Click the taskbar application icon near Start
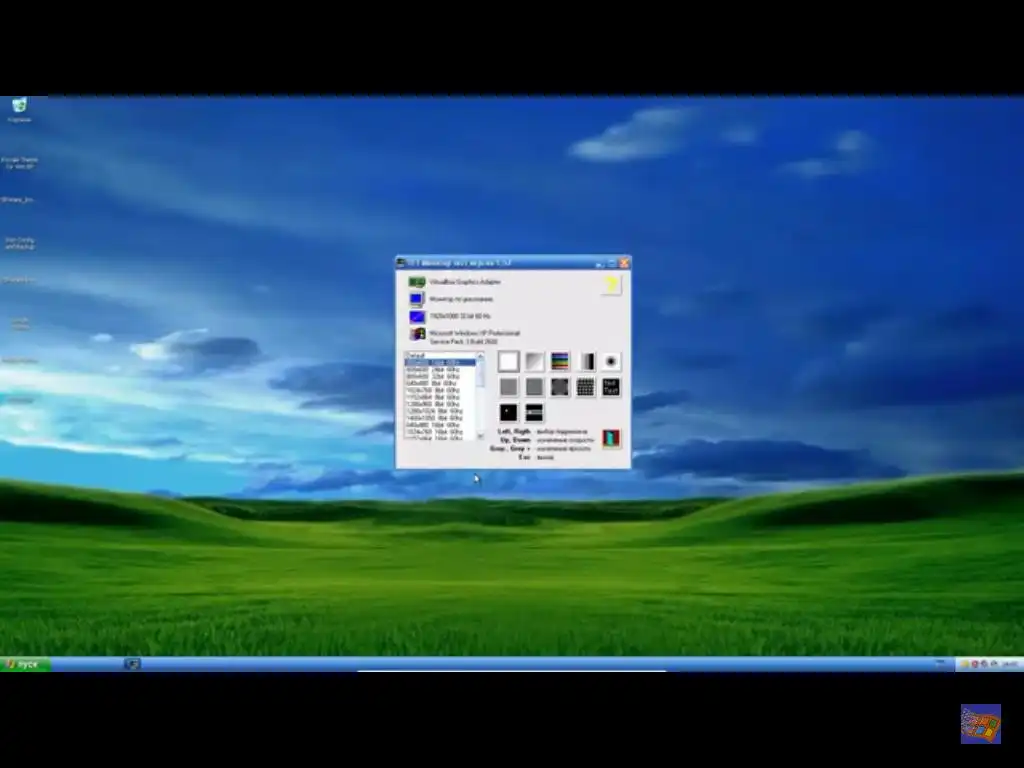The image size is (1024, 768). (x=132, y=664)
